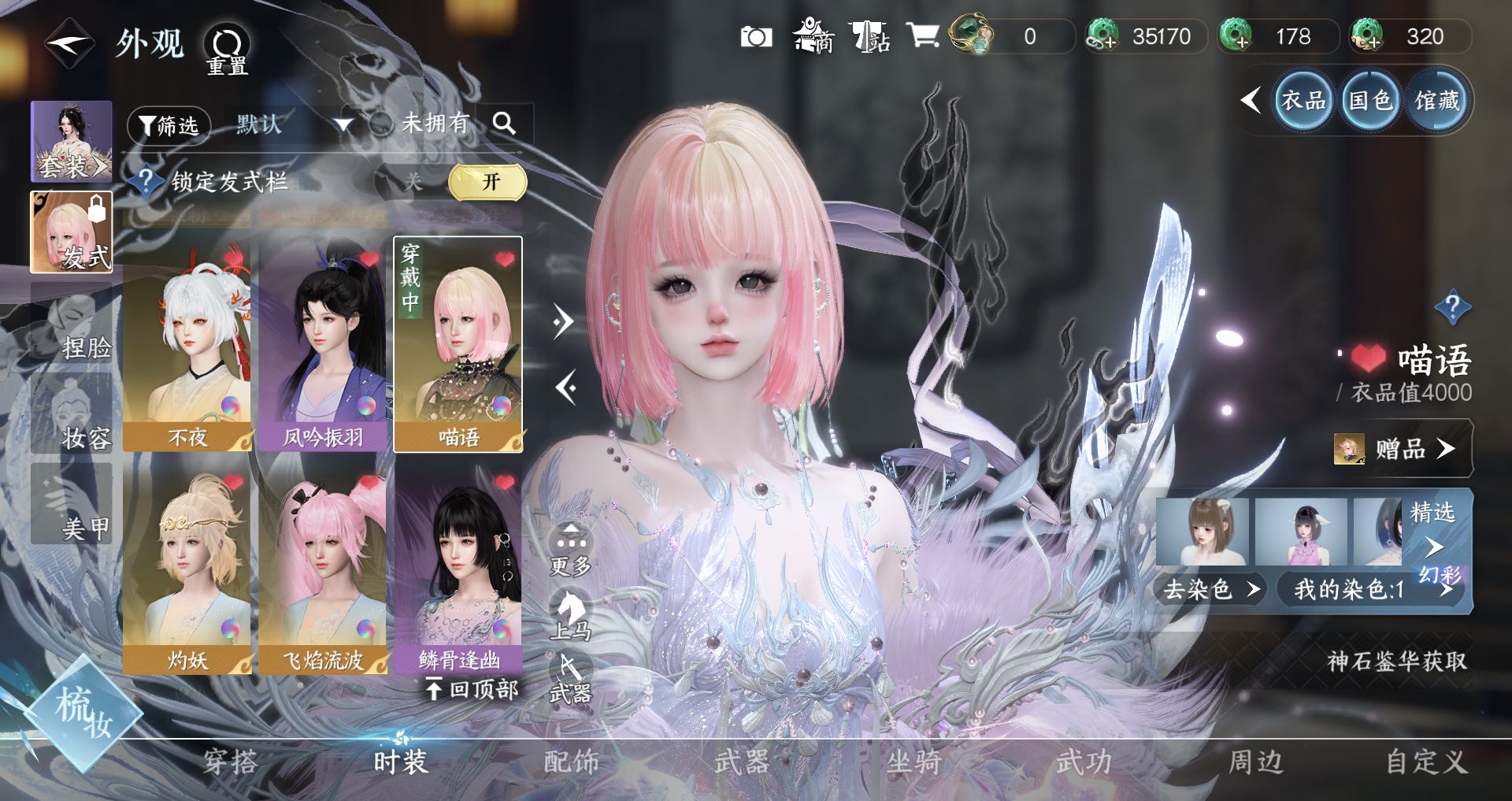
Task: Click the back arrow beside 外观
Action: click(x=69, y=43)
